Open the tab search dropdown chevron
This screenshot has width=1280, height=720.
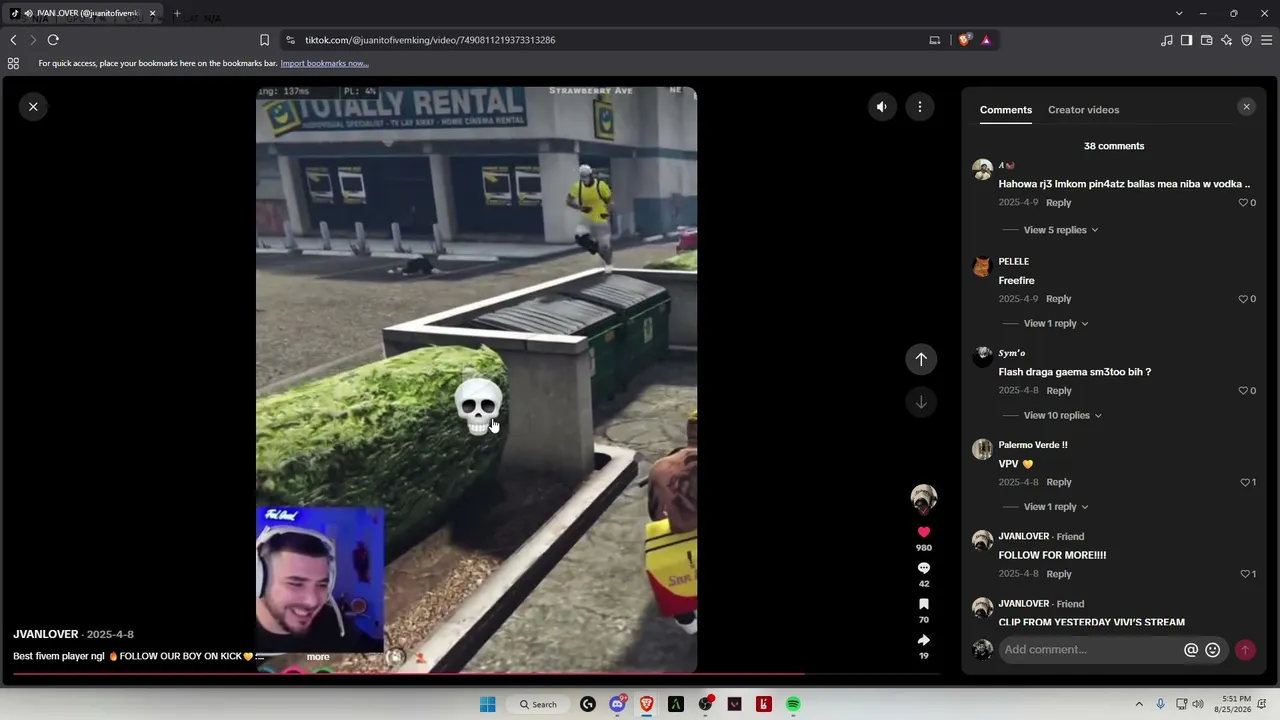[x=1179, y=13]
